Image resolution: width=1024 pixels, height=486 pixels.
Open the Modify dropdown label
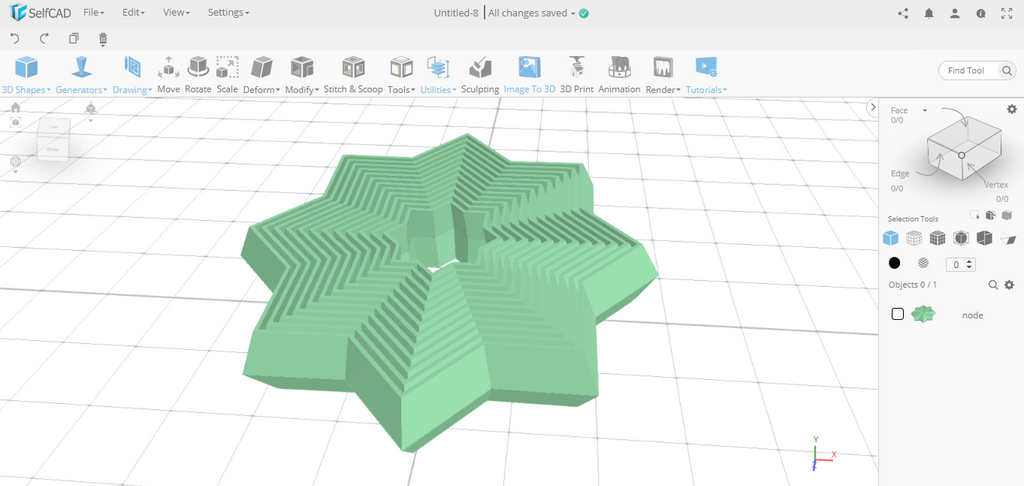point(302,89)
